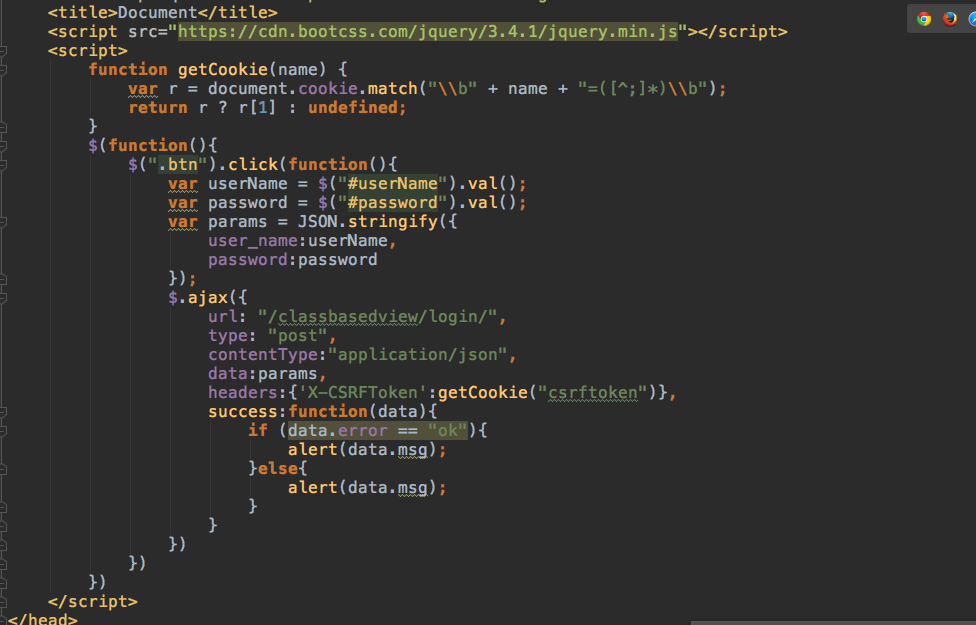
Task: Collapse the <script> tag fold marker
Action: pos(3,51)
